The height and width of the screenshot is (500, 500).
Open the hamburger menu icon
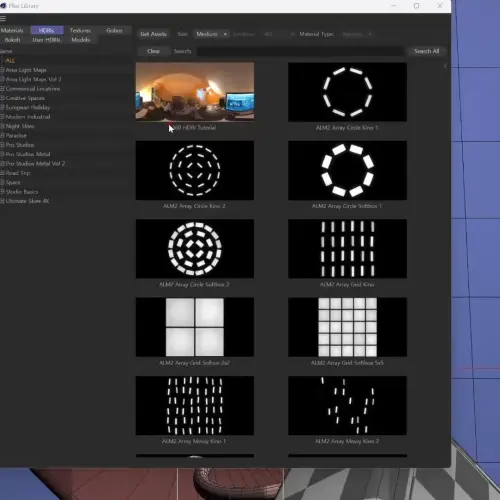(x=3, y=19)
